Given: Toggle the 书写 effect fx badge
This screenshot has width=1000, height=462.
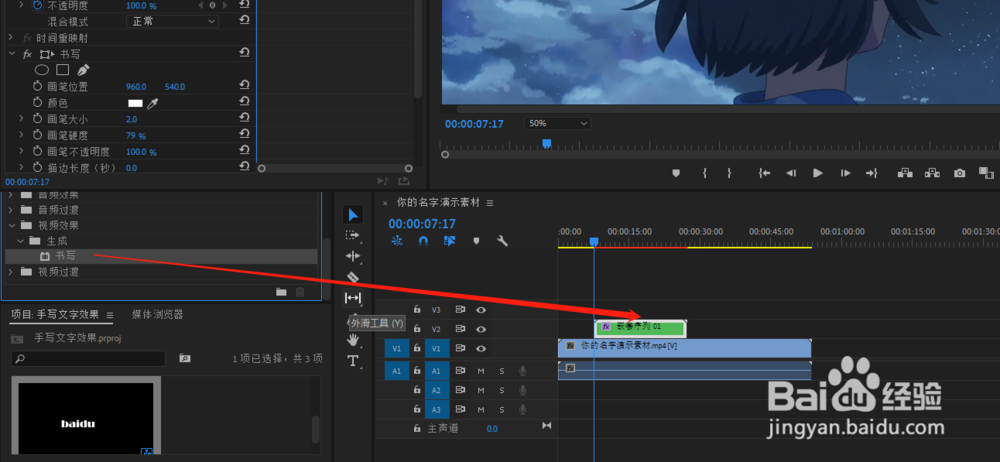Looking at the screenshot, I should tap(27, 54).
